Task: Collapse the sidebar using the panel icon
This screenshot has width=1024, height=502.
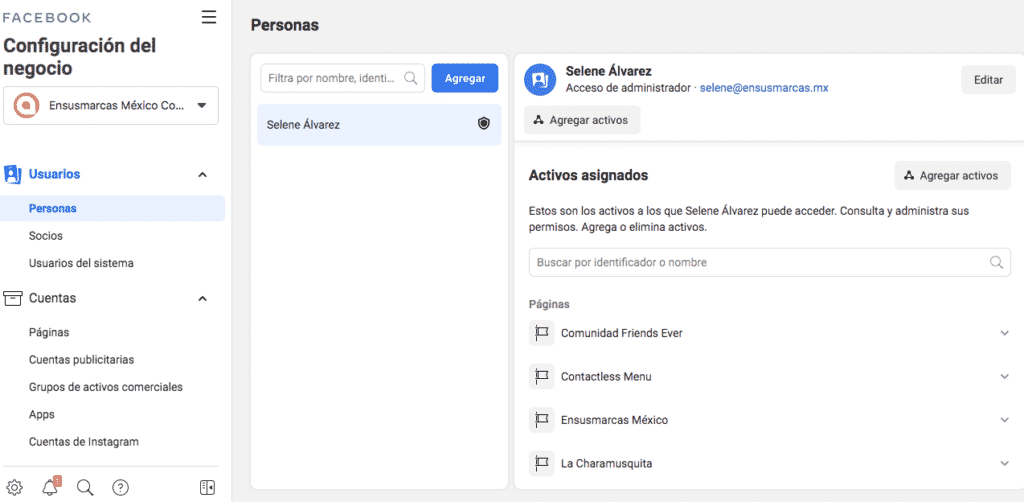Action: coord(207,487)
